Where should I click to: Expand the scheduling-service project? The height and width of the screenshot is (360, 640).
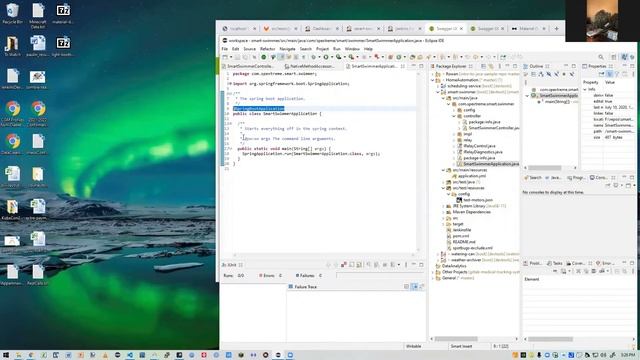tap(438, 86)
